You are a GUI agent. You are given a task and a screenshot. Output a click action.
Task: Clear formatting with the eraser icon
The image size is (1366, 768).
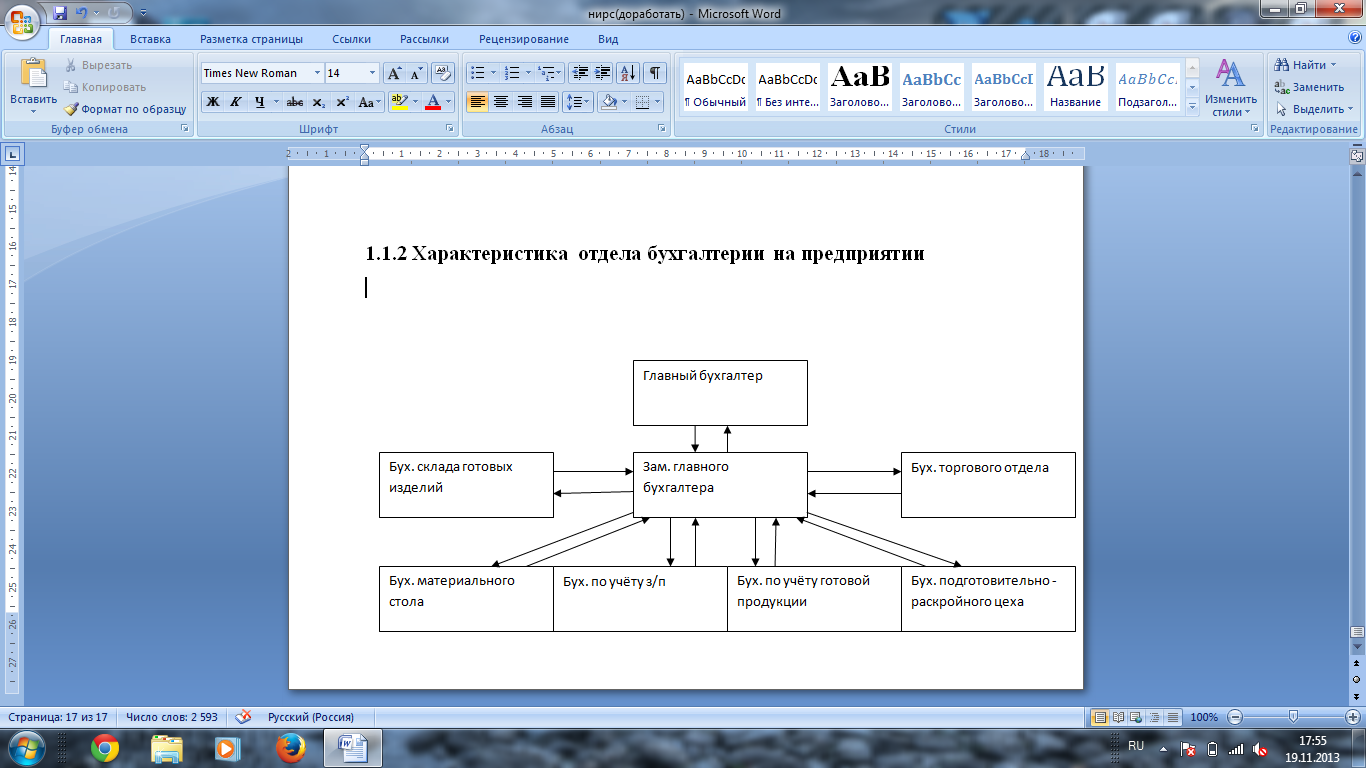point(442,73)
